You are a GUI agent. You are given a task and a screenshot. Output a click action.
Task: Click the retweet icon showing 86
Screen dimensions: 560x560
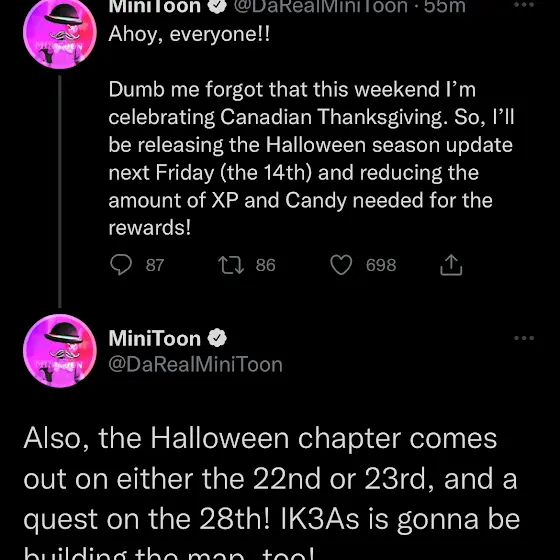(231, 265)
